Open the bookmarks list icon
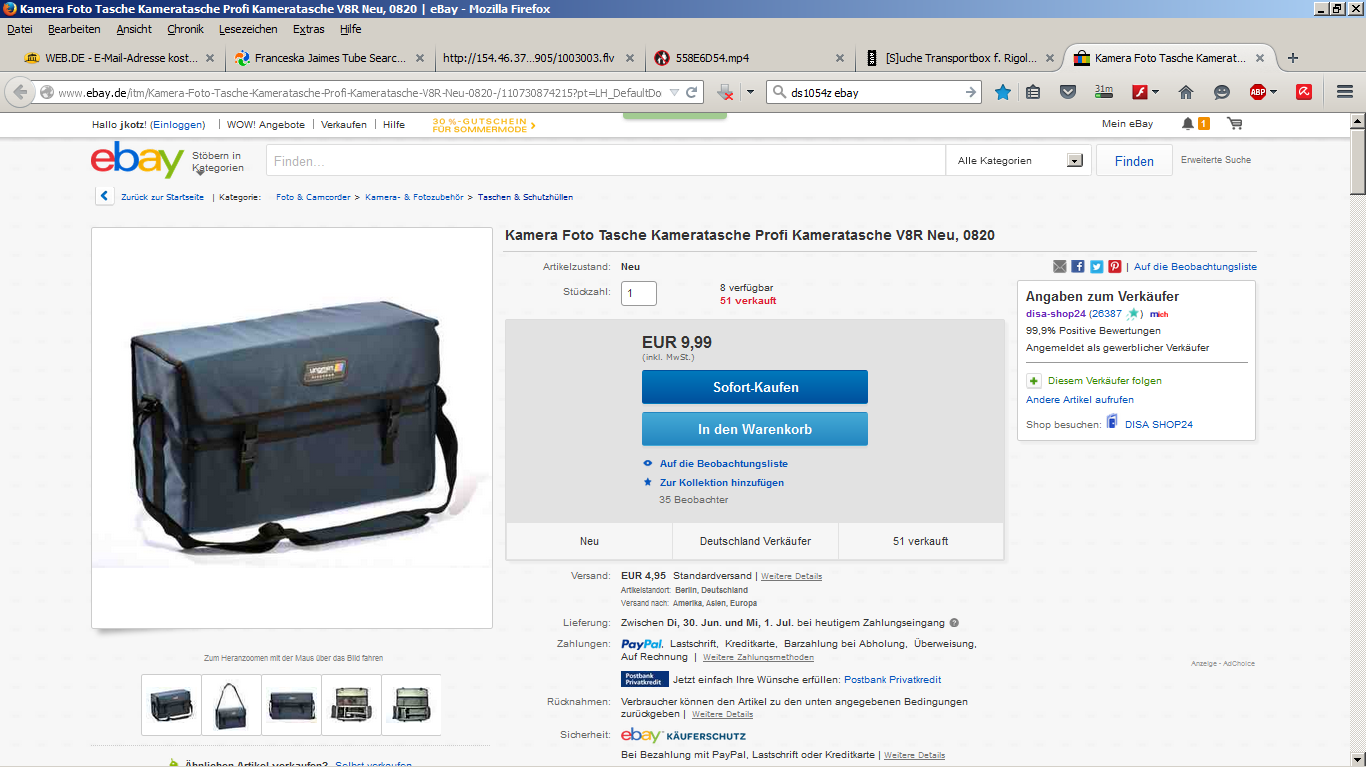1366x768 pixels. pos(1033,92)
